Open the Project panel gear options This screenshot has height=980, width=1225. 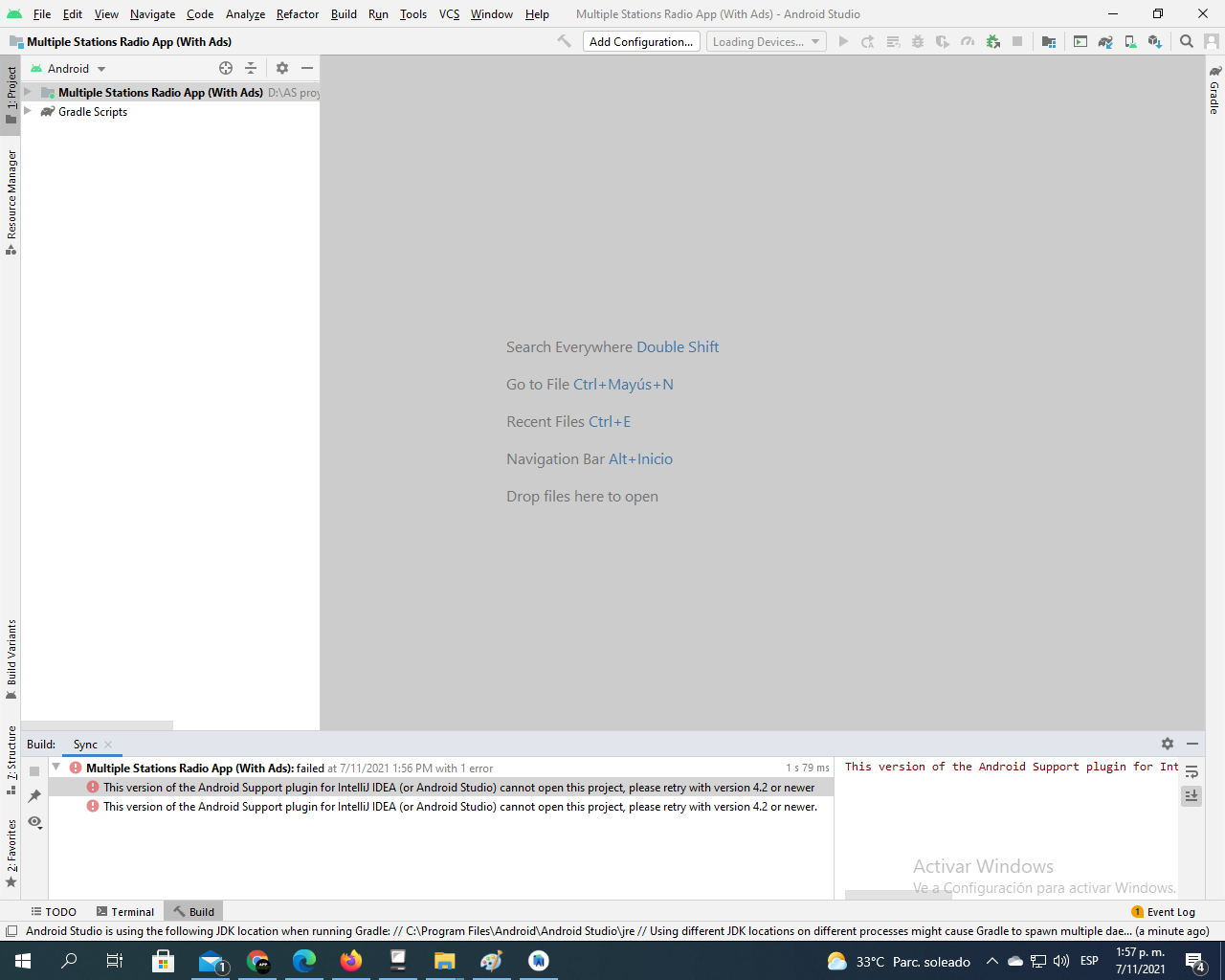pos(281,68)
